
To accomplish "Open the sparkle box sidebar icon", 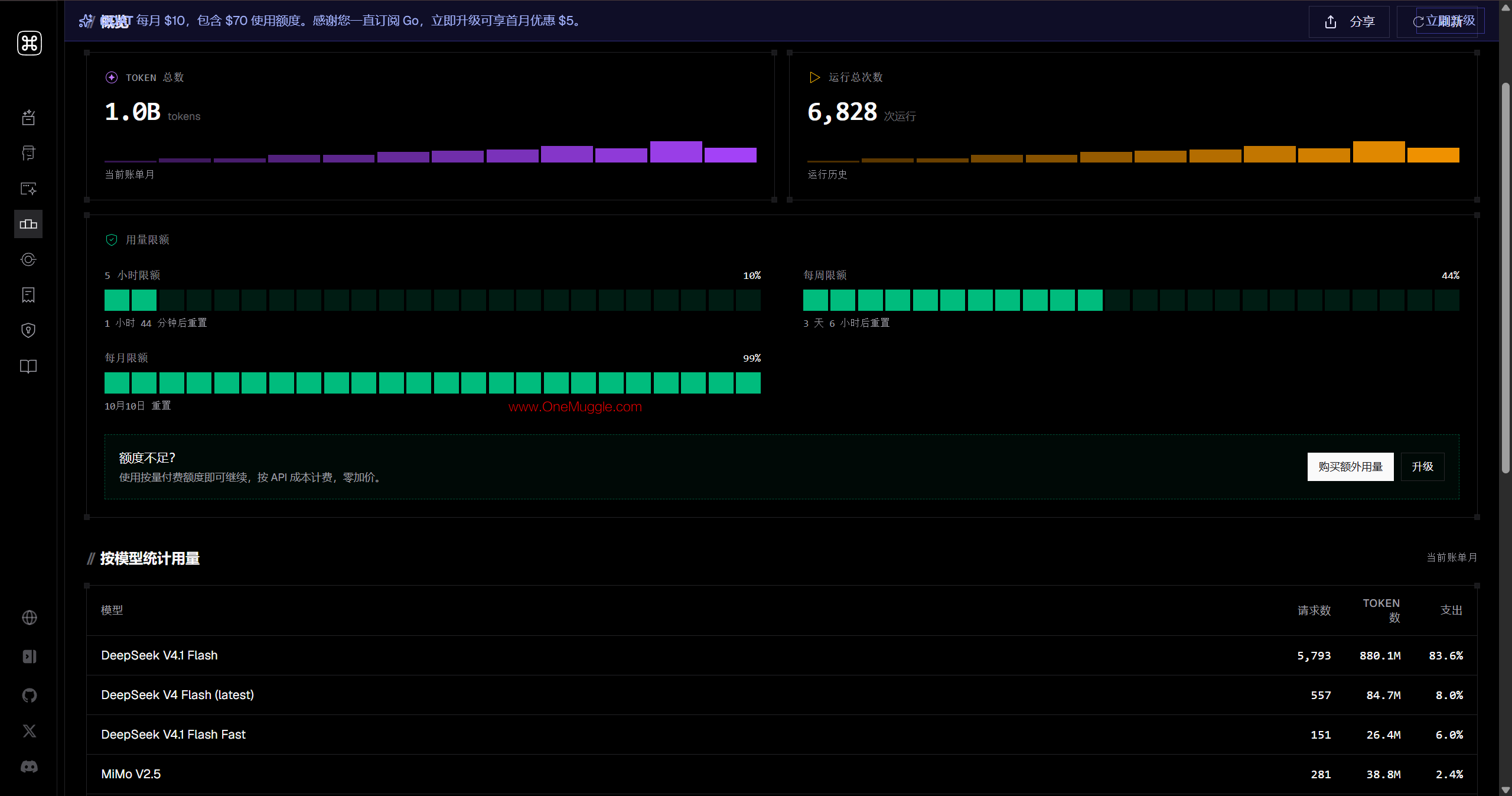I will click(x=28, y=118).
